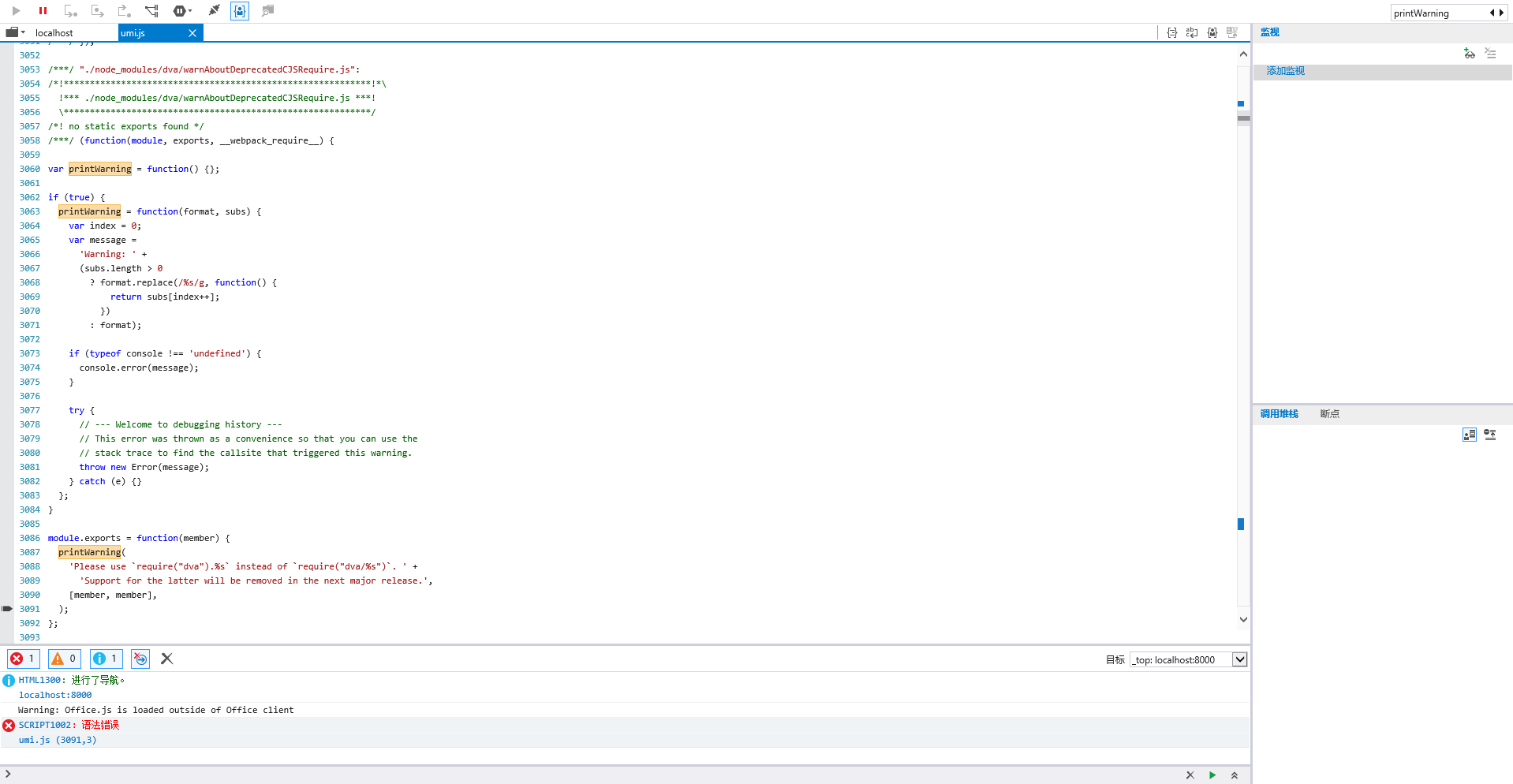Click into the printWarning search field
This screenshot has width=1513, height=784.
[x=1437, y=13]
